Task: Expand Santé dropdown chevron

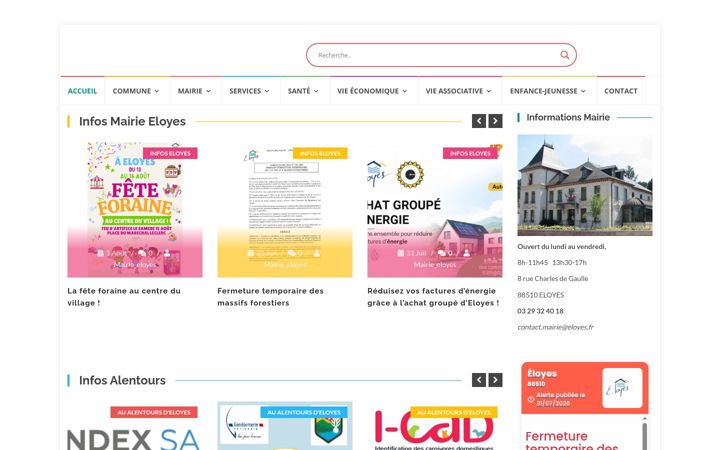Action: [316, 91]
